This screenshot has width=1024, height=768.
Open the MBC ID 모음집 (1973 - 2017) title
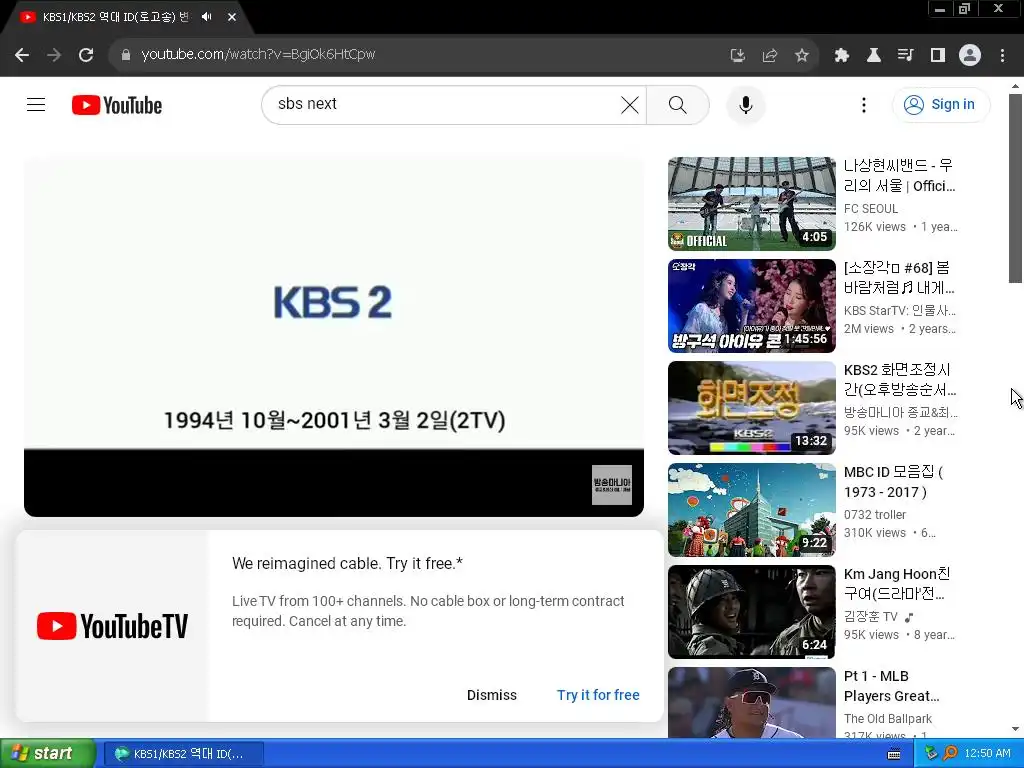[893, 481]
